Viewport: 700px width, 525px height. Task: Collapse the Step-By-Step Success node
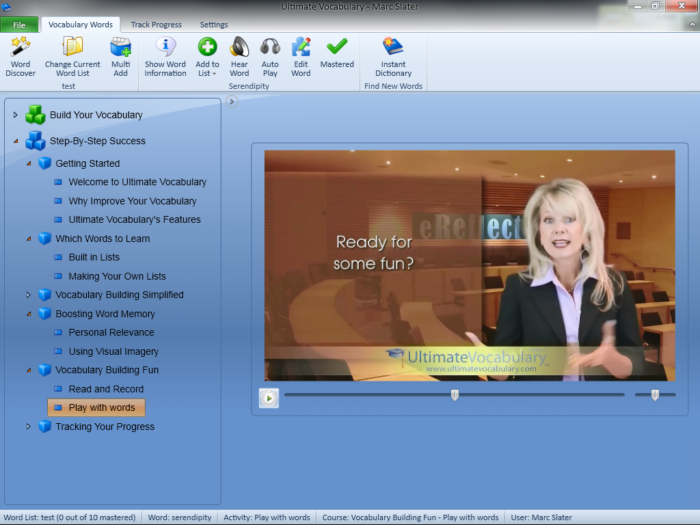[16, 141]
